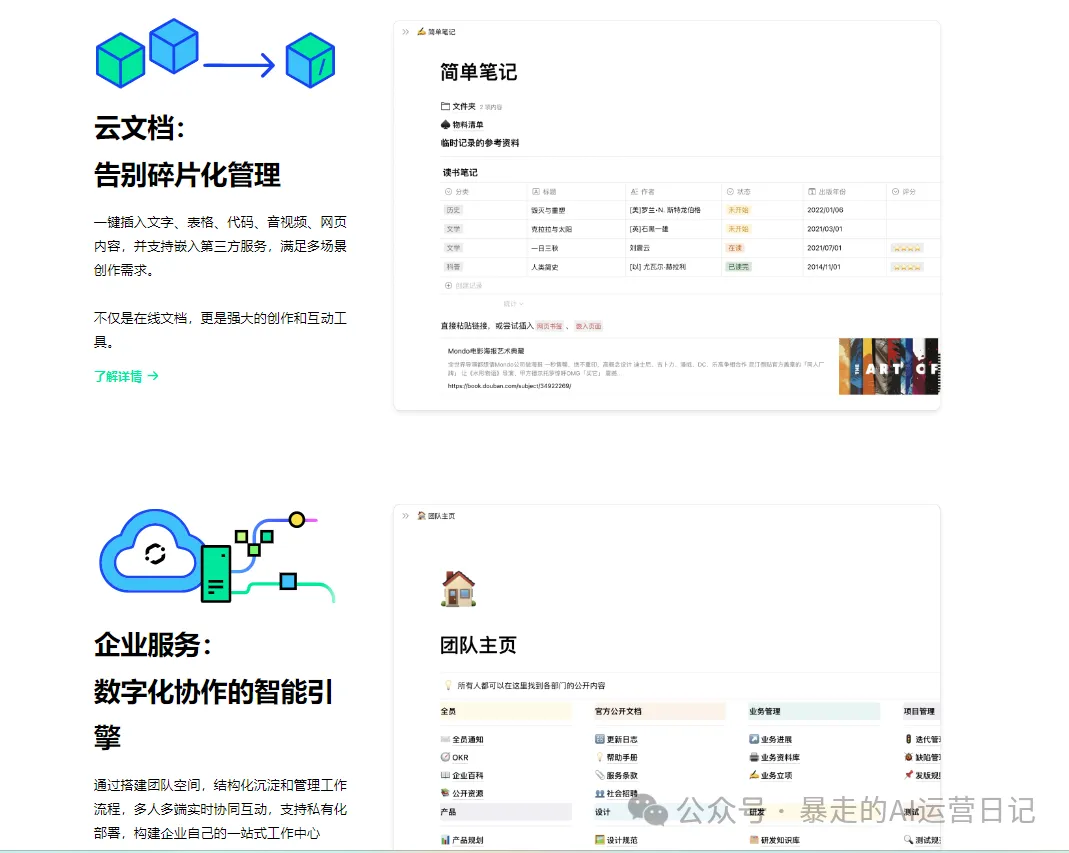
Task: Select the 官方公开文档 section heading
Action: coord(618,711)
